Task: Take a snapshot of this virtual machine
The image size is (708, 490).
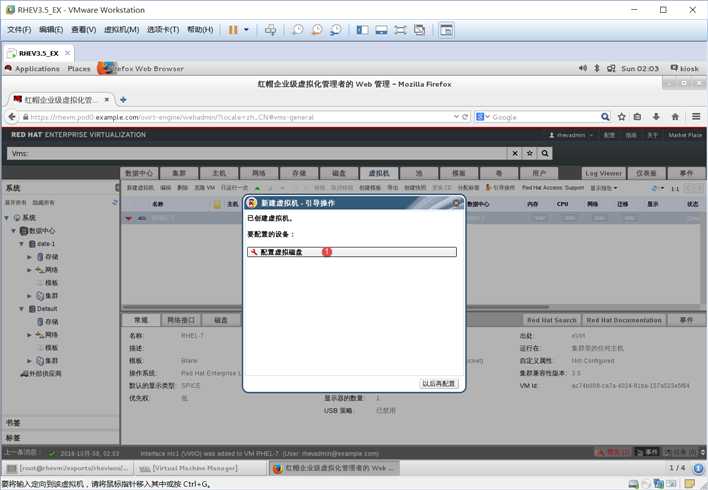Action: point(298,30)
